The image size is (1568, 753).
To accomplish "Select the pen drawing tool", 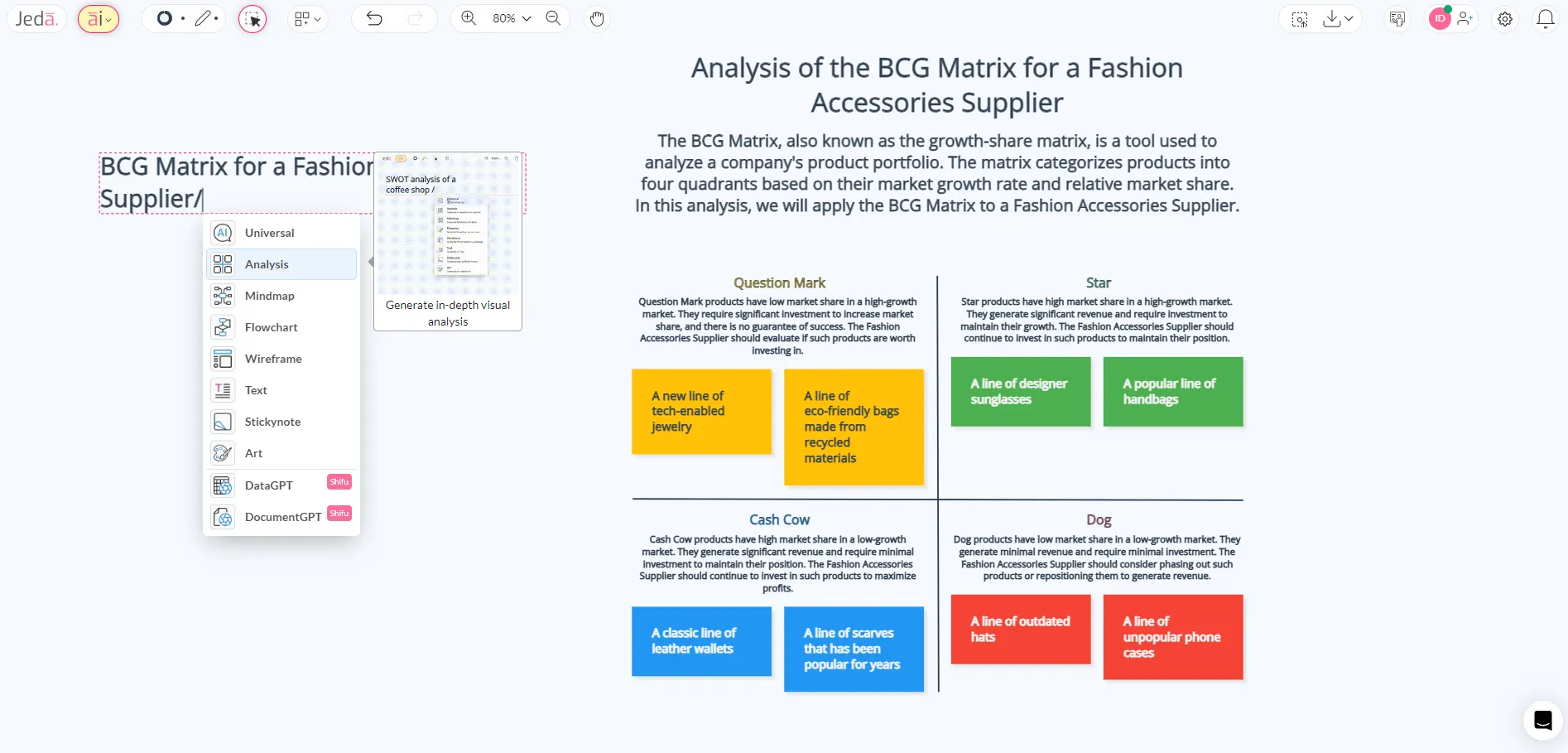I will 201,17.
